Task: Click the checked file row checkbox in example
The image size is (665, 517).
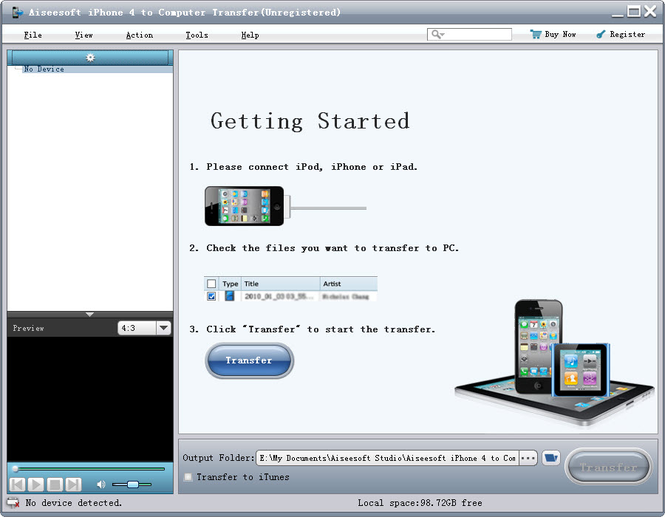Action: (x=211, y=296)
